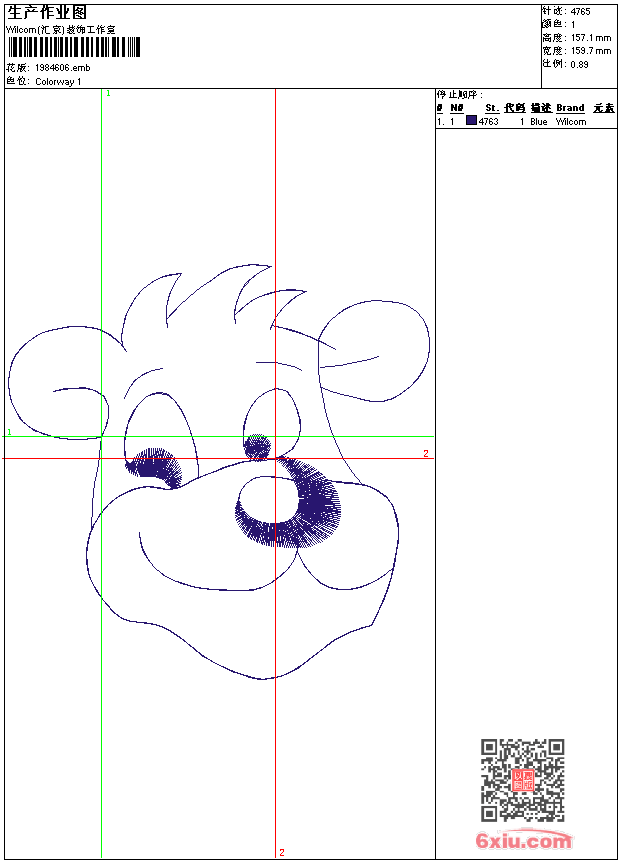
Task: Click the St. column header
Action: pos(491,108)
